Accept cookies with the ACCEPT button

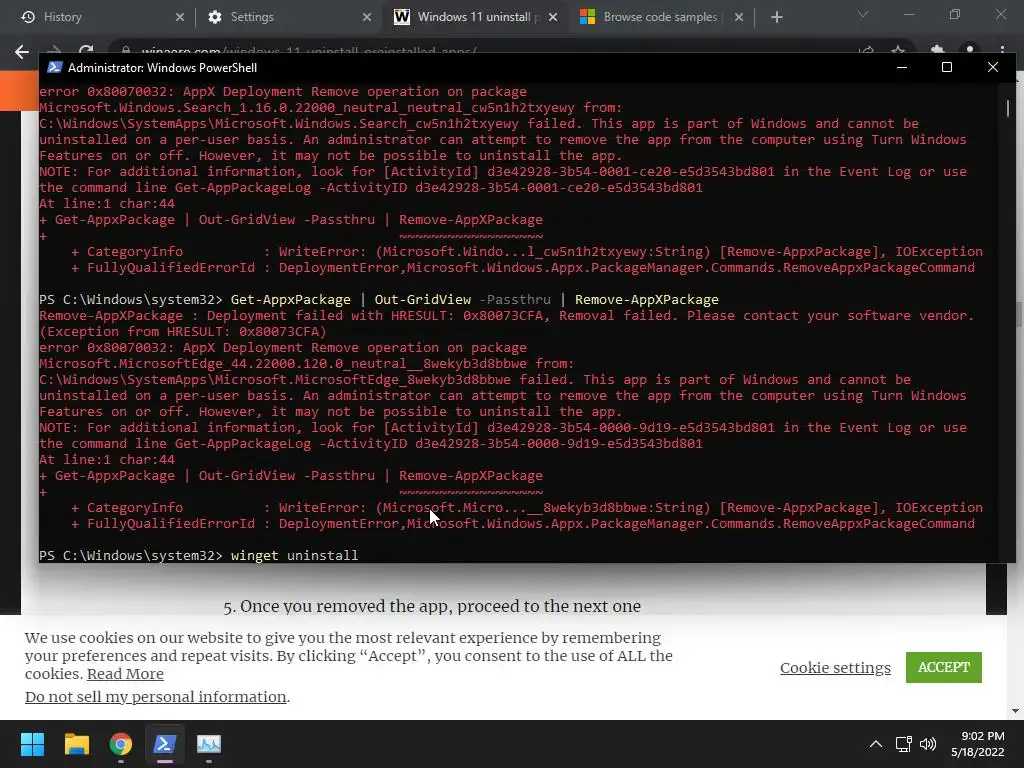[944, 667]
